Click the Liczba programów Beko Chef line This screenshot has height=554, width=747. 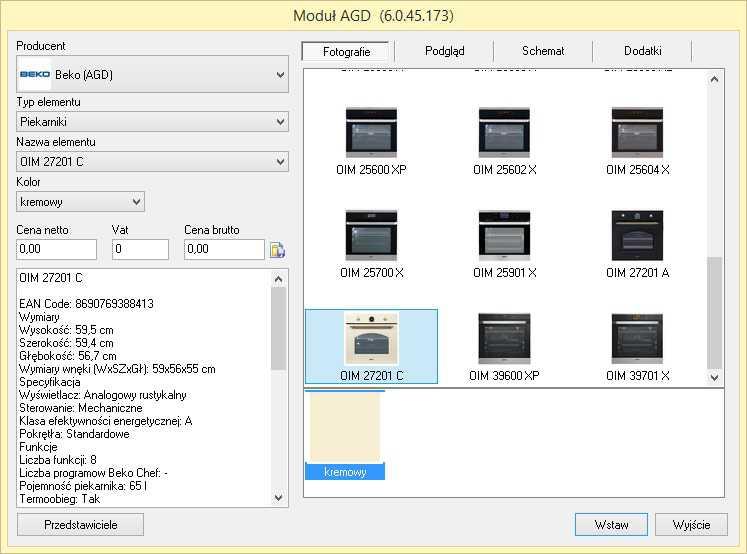93,473
